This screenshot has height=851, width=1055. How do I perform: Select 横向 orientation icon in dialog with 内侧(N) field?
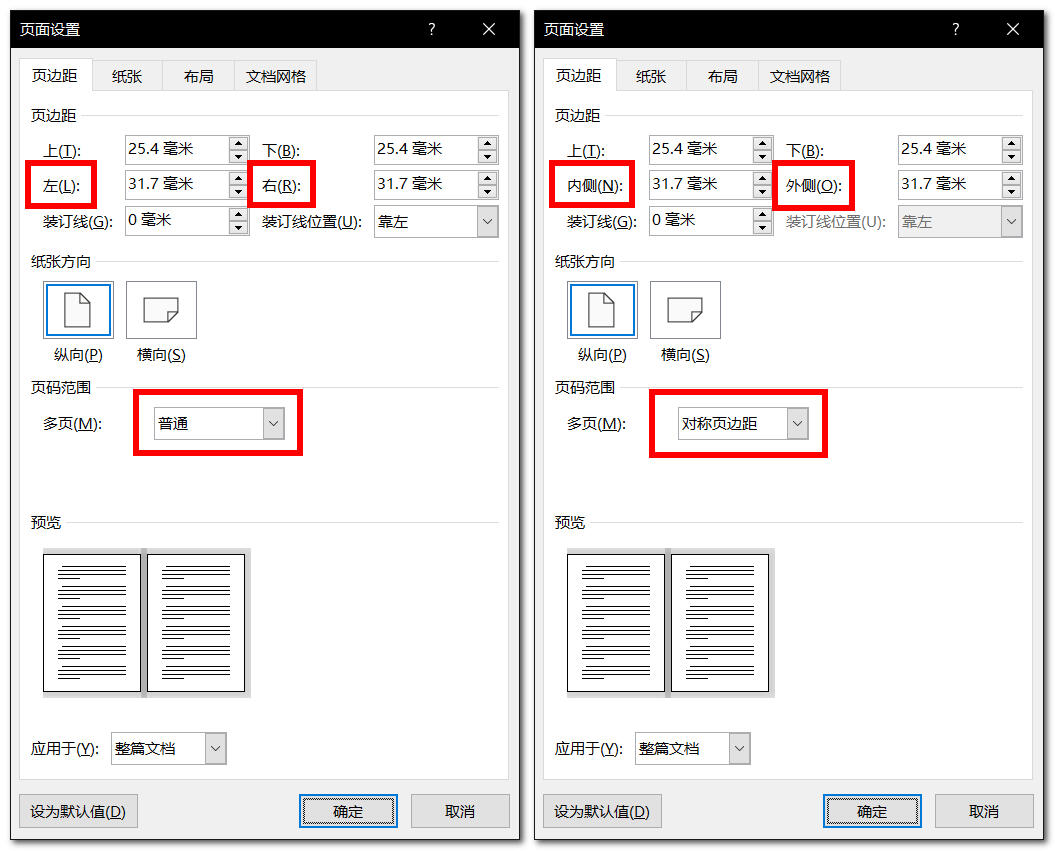[x=685, y=310]
